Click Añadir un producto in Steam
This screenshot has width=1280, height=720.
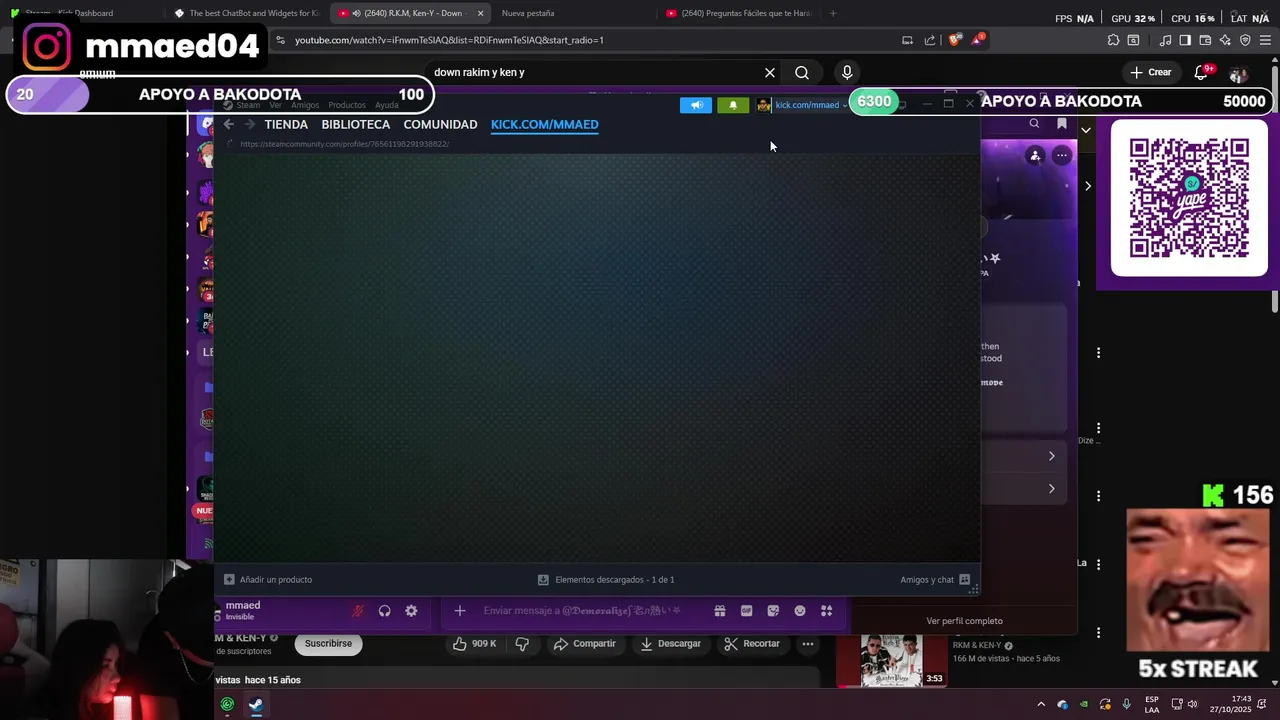268,579
